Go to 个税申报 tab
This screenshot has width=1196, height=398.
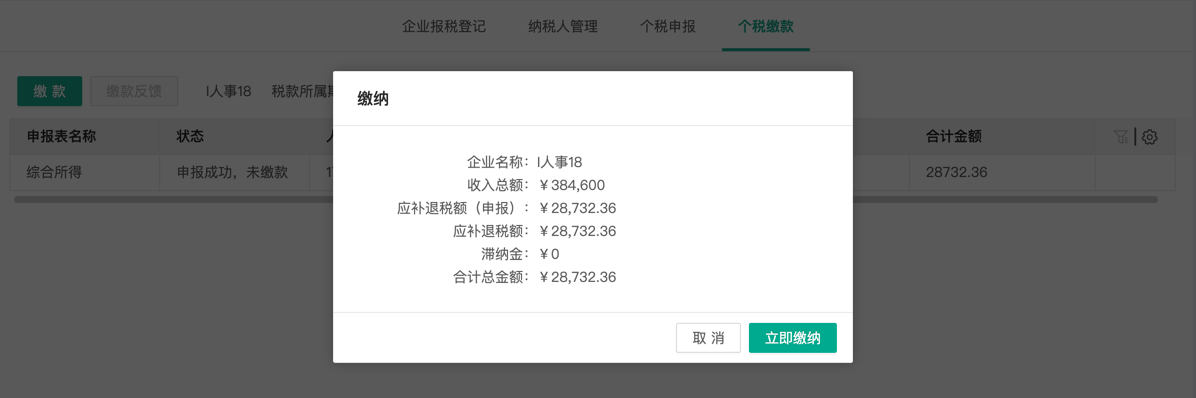click(667, 26)
